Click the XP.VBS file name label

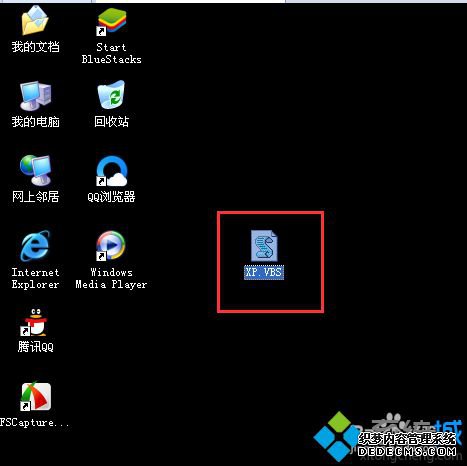coord(264,272)
